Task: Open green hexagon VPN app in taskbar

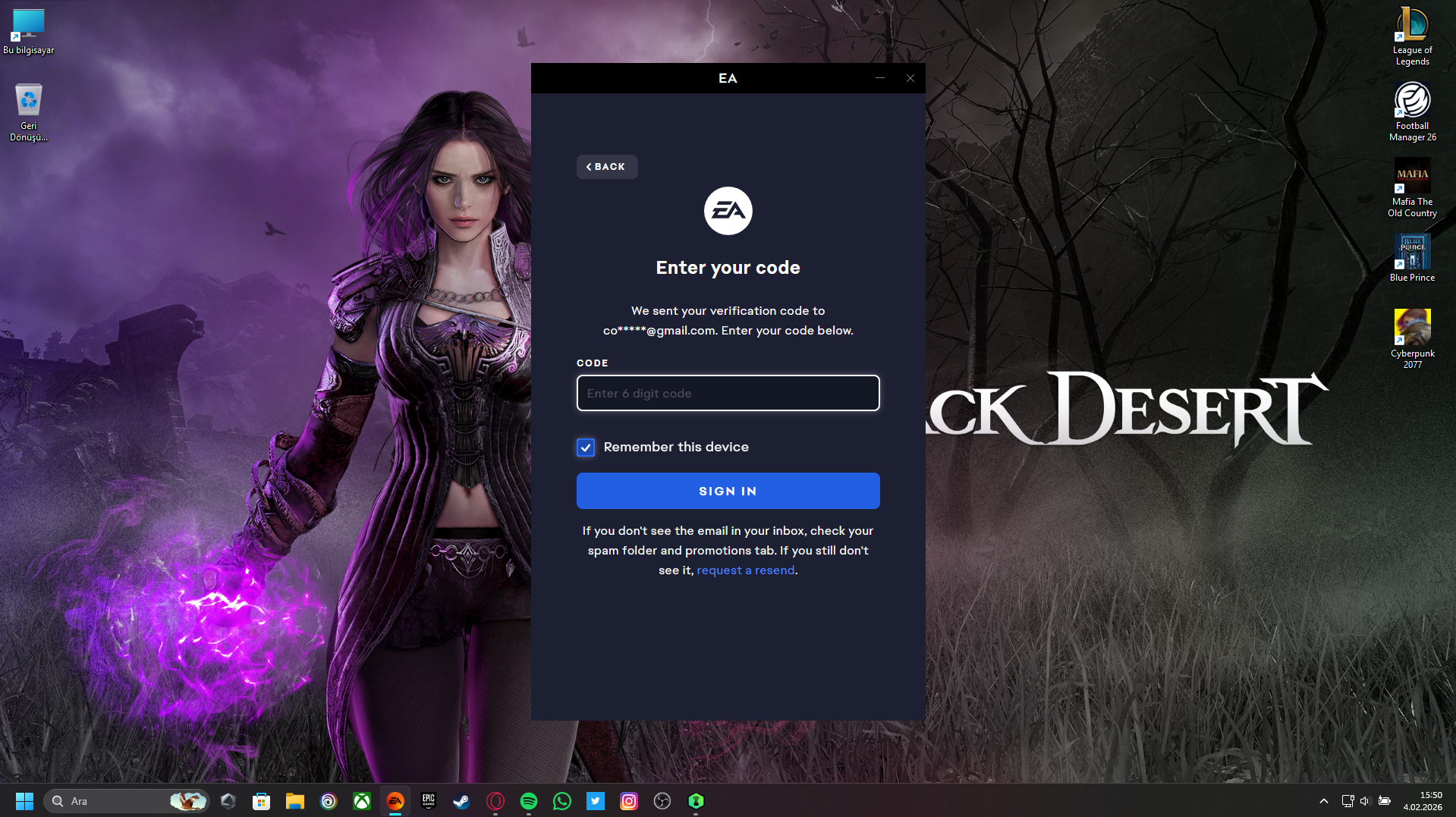Action: tap(696, 801)
